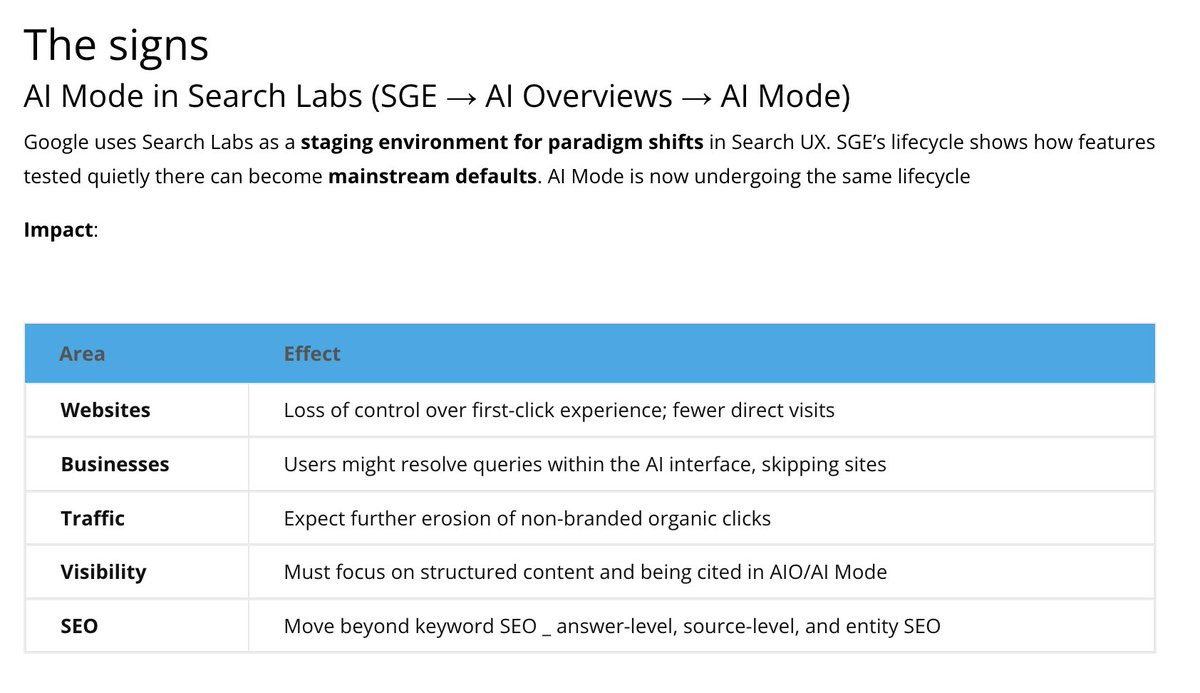Select the "Websites" row label

click(x=105, y=410)
